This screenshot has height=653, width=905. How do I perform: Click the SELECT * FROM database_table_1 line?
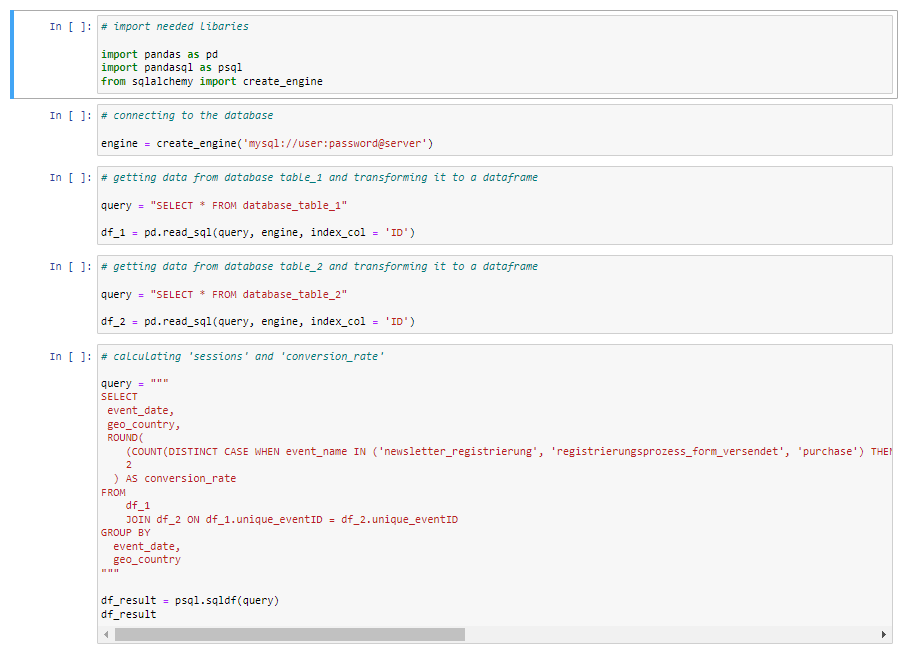(x=224, y=206)
